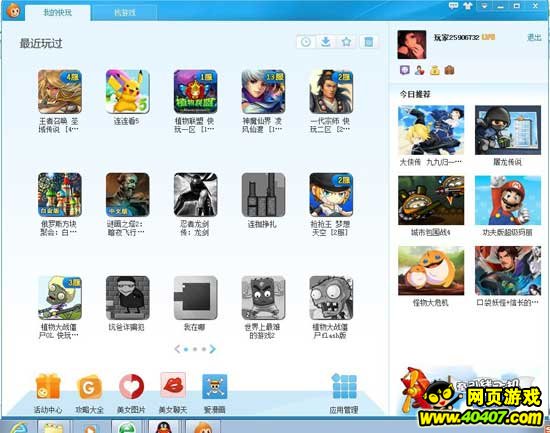Click the purple badge icon under the avatar
Screen dimensions: 550x433
(405, 70)
